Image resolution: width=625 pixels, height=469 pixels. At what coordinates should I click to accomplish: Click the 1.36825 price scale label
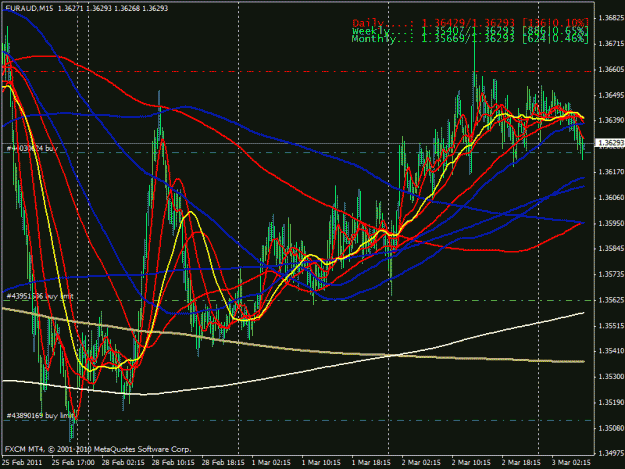pos(611,18)
